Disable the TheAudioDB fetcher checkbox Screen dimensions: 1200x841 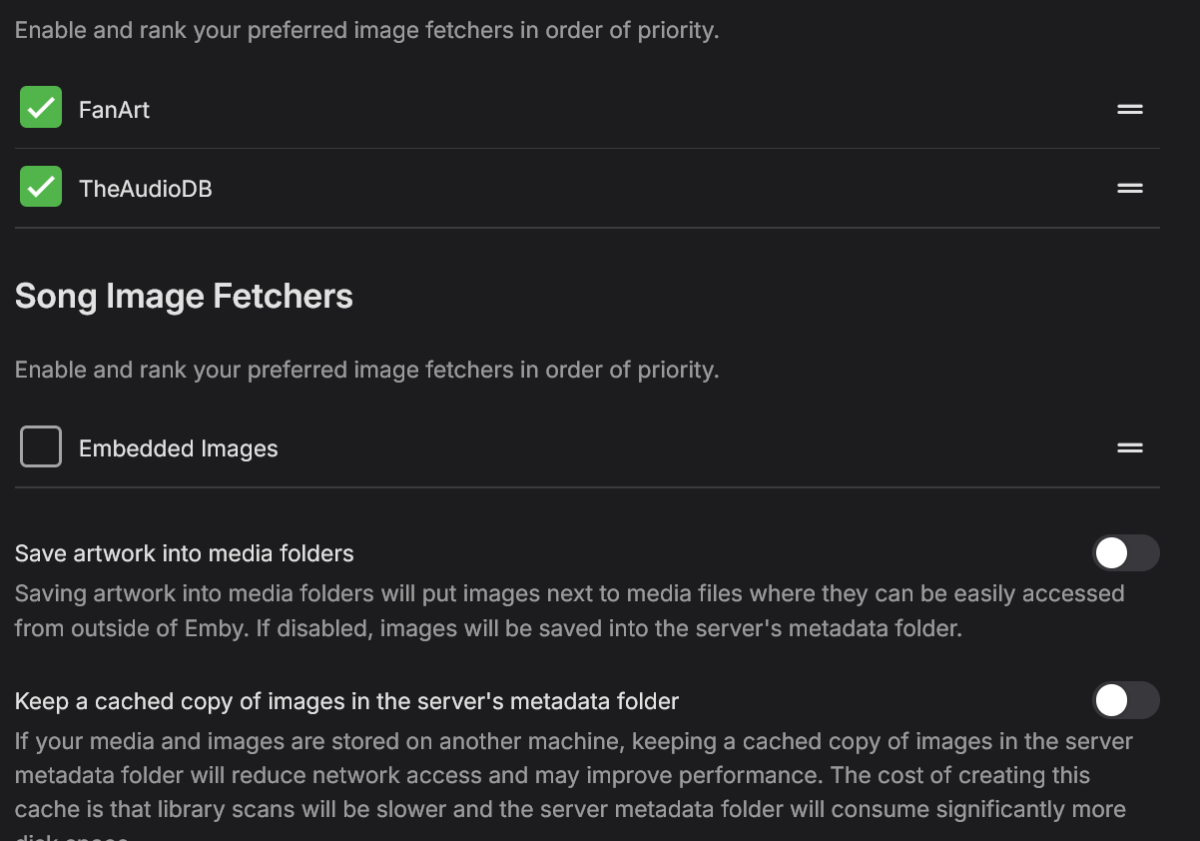coord(41,187)
